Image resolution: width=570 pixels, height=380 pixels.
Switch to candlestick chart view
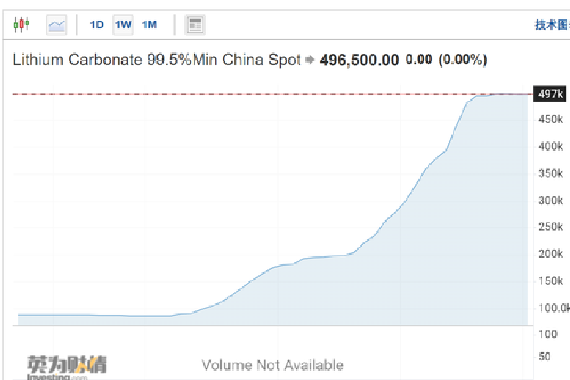tap(21, 25)
